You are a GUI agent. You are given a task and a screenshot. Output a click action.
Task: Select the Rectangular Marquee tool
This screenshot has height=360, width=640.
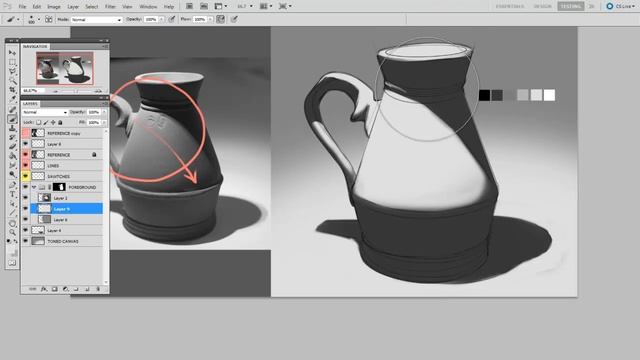click(x=12, y=62)
